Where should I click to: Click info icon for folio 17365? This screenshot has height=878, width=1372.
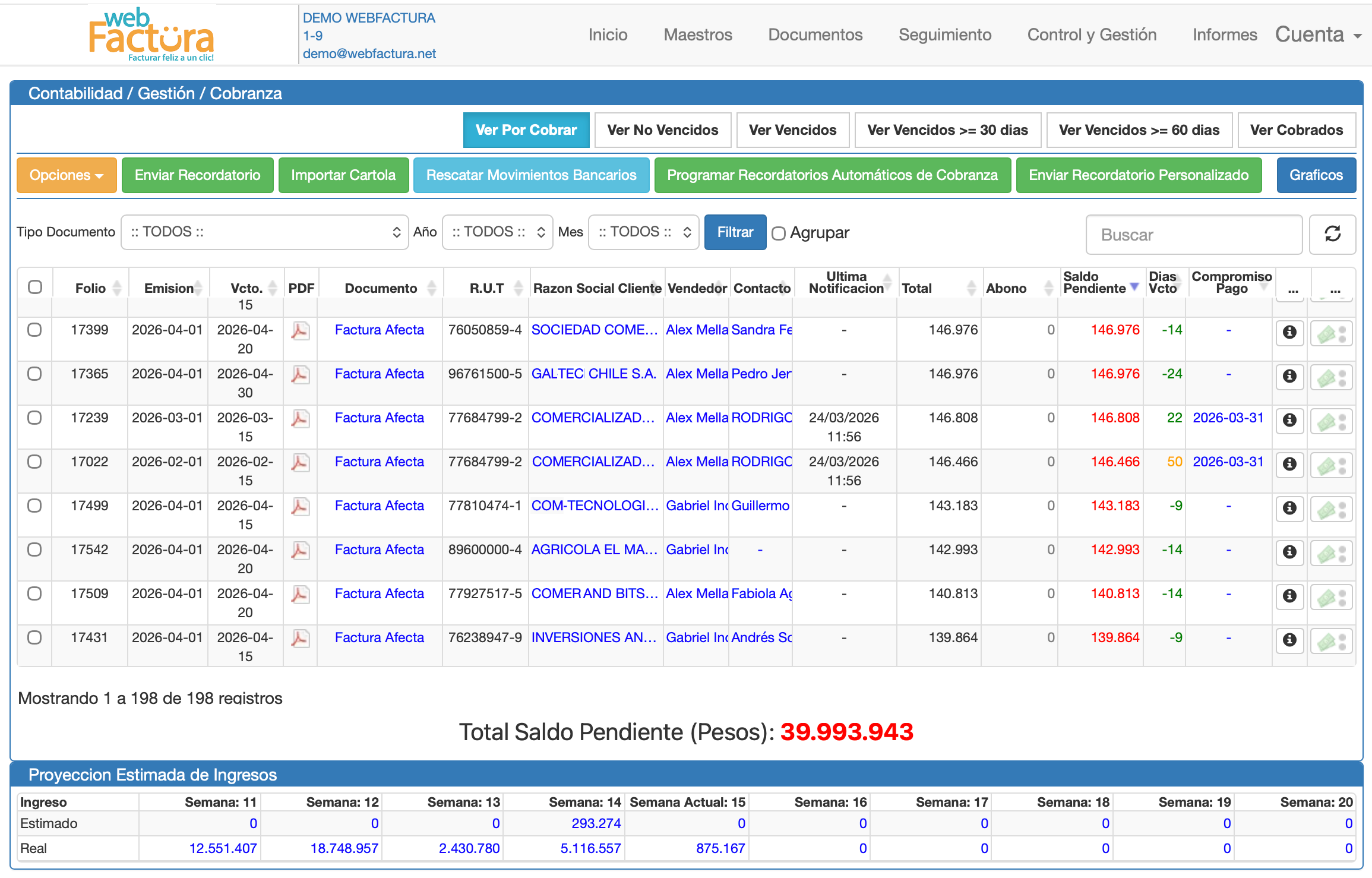tap(1289, 376)
